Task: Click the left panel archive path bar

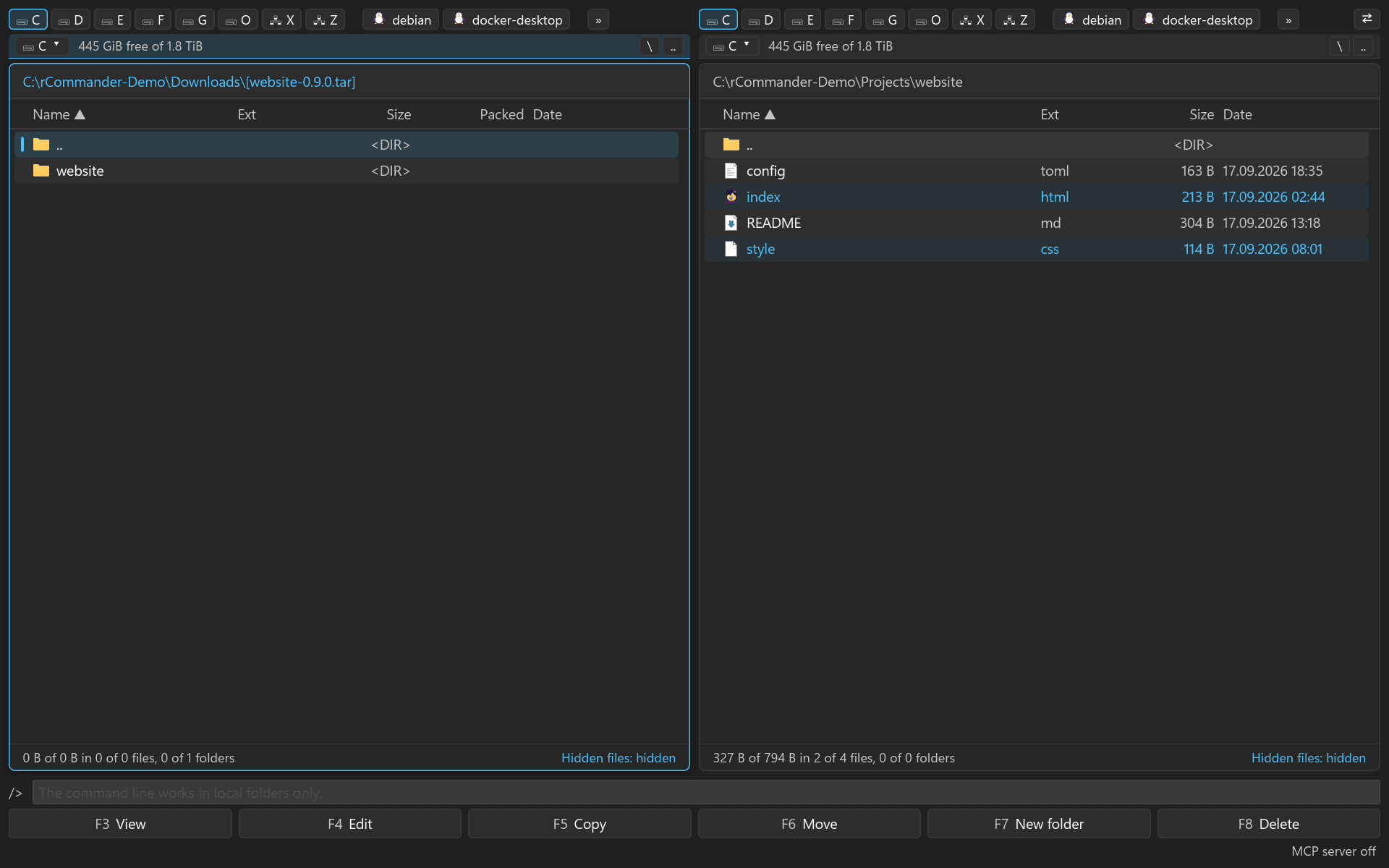Action: 349,82
